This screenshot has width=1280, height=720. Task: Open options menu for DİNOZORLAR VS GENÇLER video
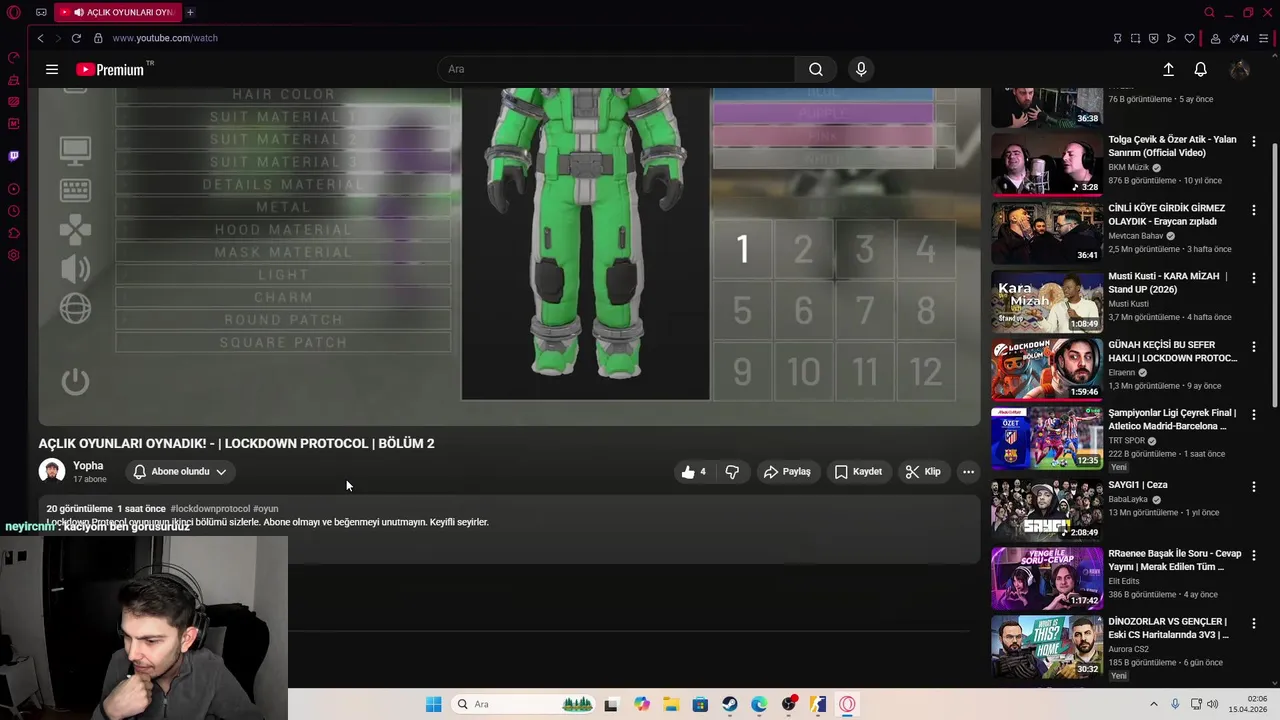[1253, 623]
